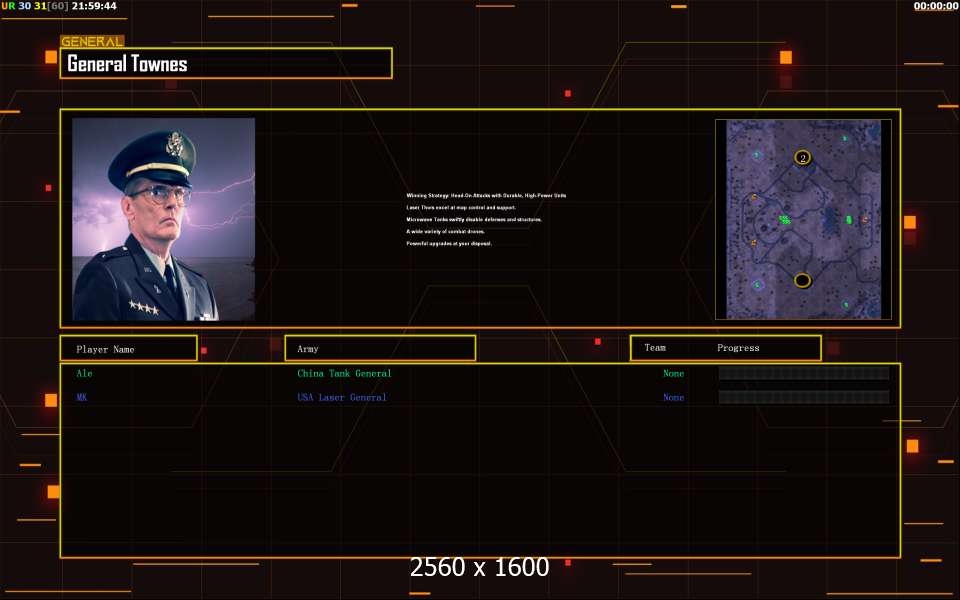
Task: Click the China Tank General army entry
Action: 344,373
